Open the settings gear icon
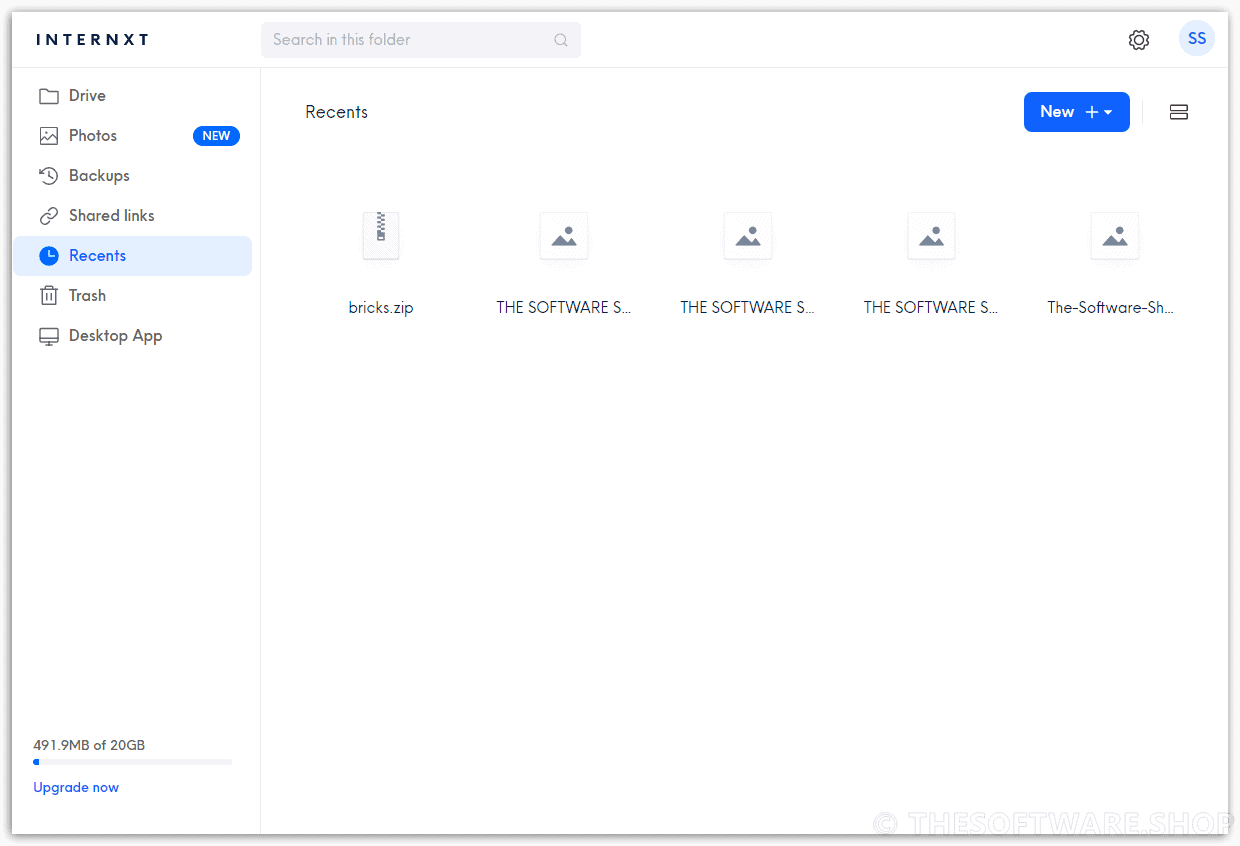Screen dimensions: 1240x846 pos(1138,40)
